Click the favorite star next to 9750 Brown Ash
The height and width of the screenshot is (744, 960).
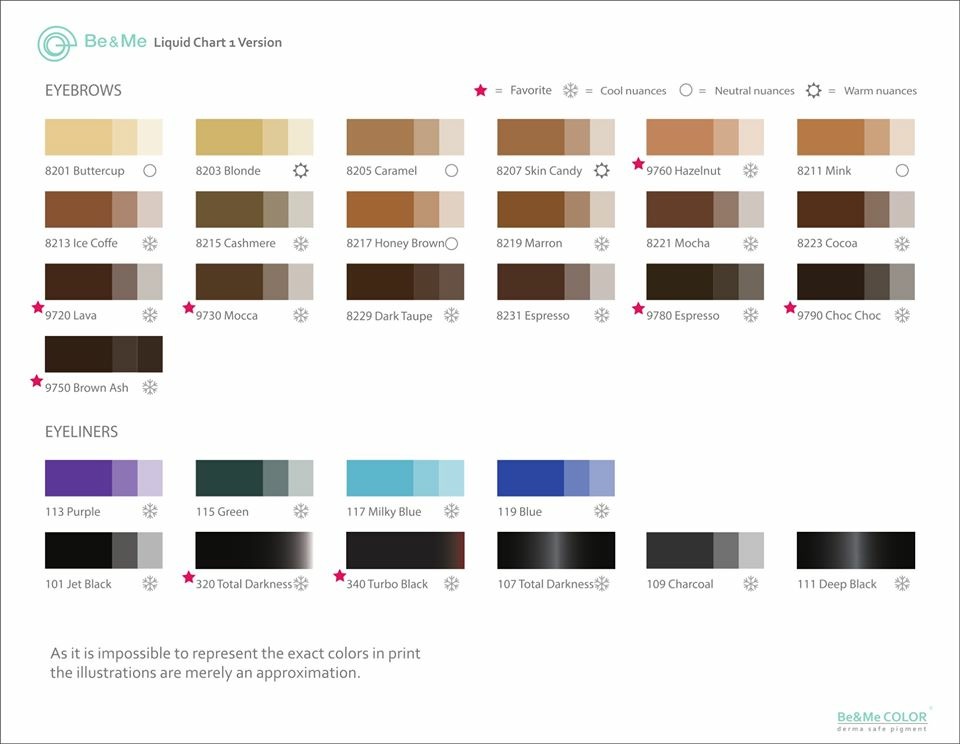pyautogui.click(x=37, y=381)
